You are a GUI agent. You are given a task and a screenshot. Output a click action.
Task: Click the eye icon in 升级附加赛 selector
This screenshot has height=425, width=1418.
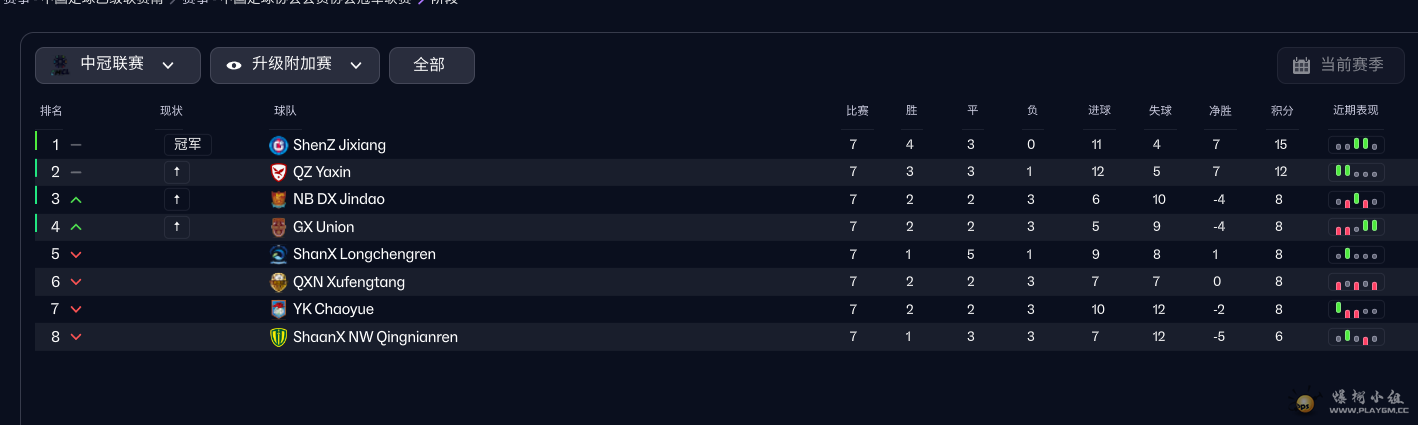(234, 65)
